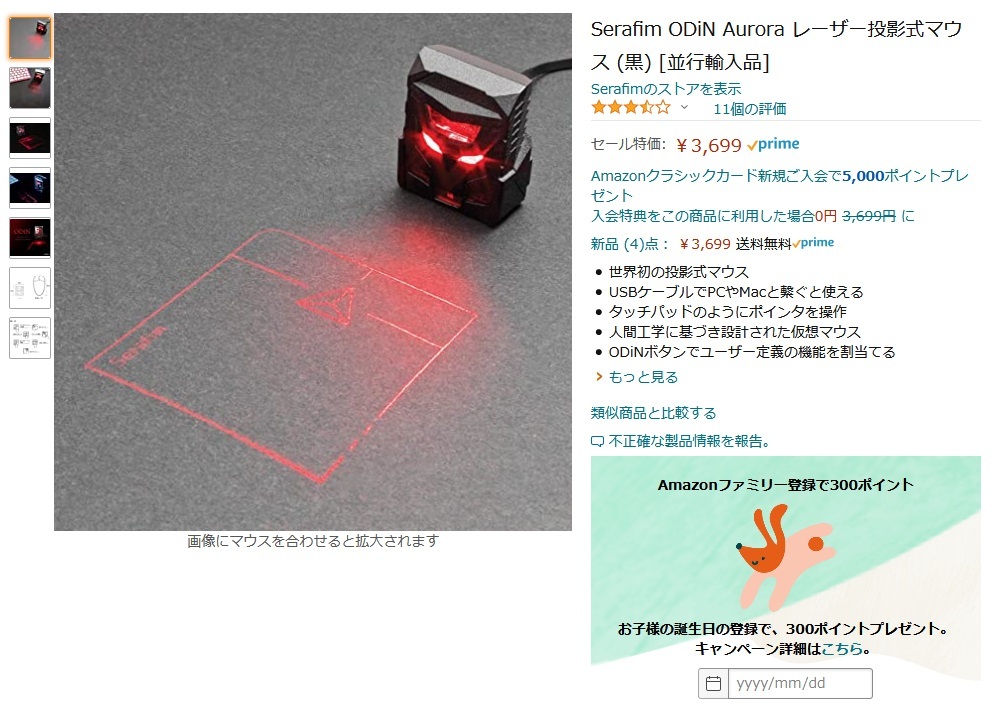994x704 pixels.
Task: Open the campaign details こちら link
Action: click(842, 648)
